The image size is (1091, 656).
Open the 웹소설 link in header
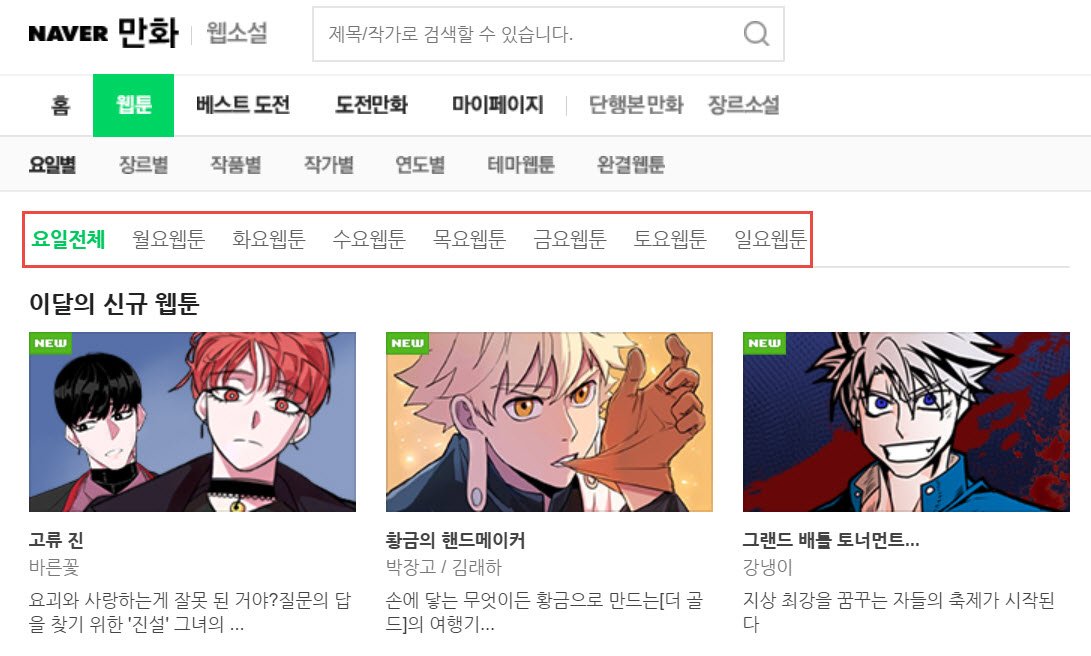click(237, 33)
